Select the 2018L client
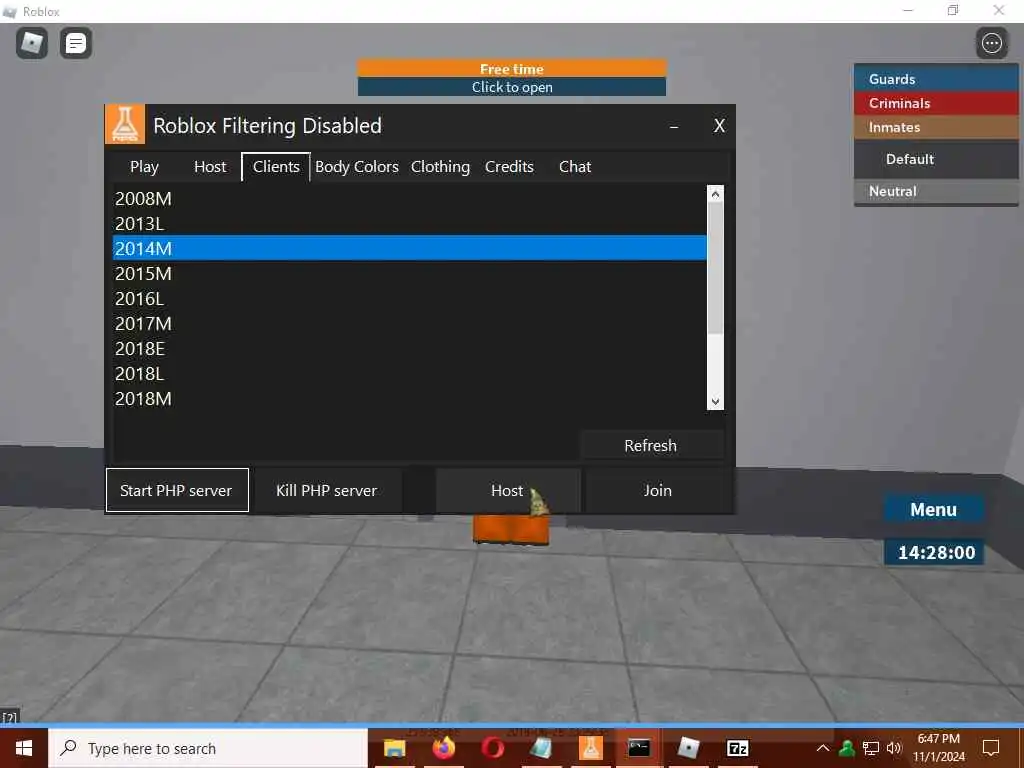Screen dimensions: 1024x768 coord(409,374)
